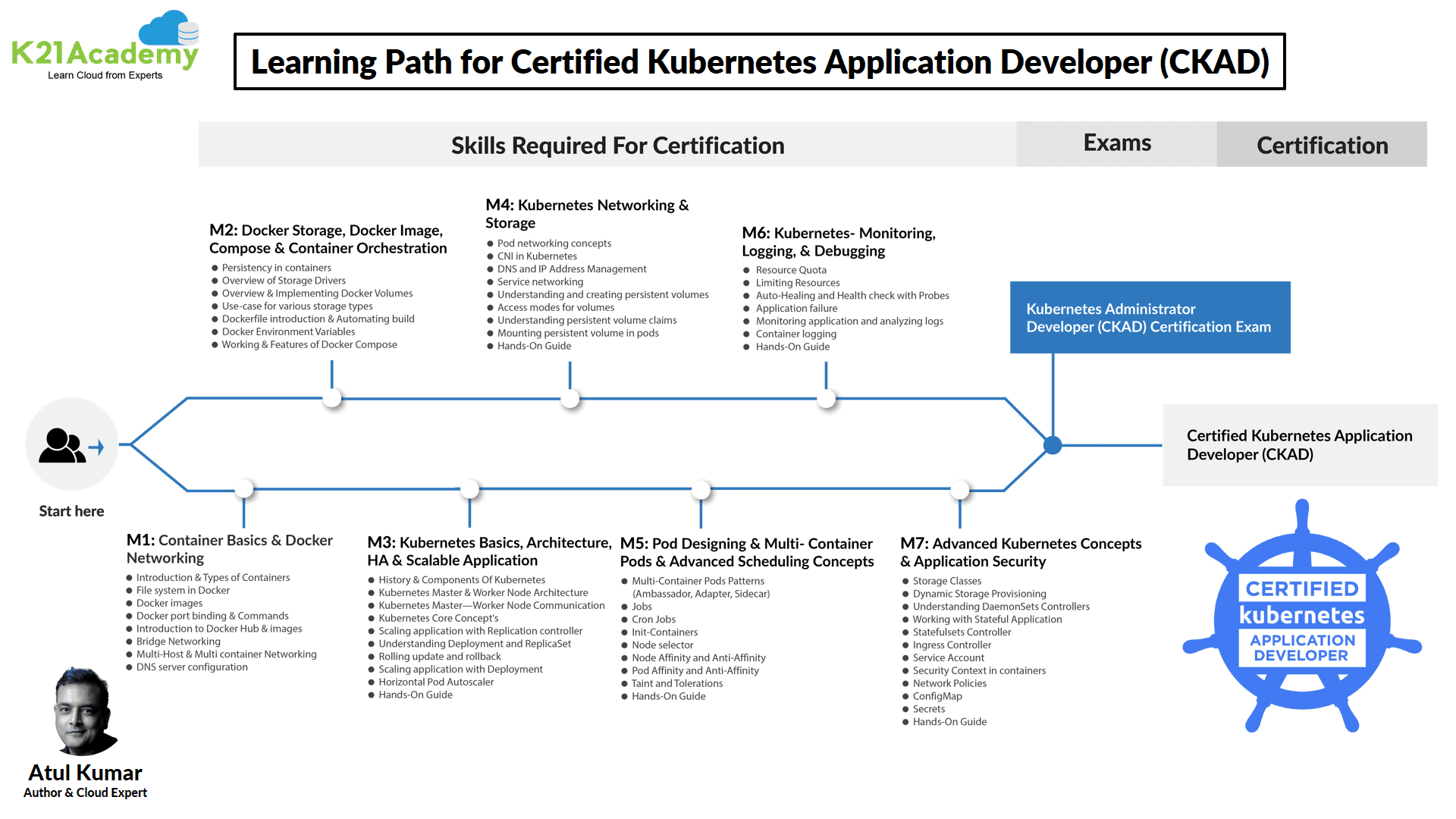1456x819 pixels.
Task: Select the Exams header tab
Action: click(1116, 143)
